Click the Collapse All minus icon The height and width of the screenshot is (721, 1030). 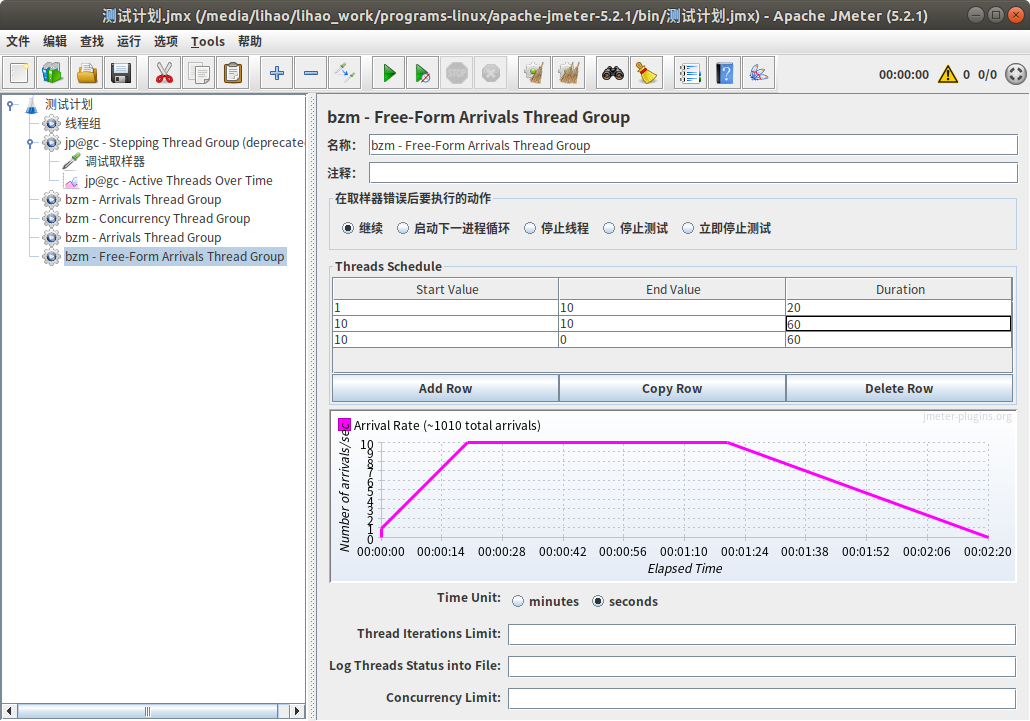point(311,73)
